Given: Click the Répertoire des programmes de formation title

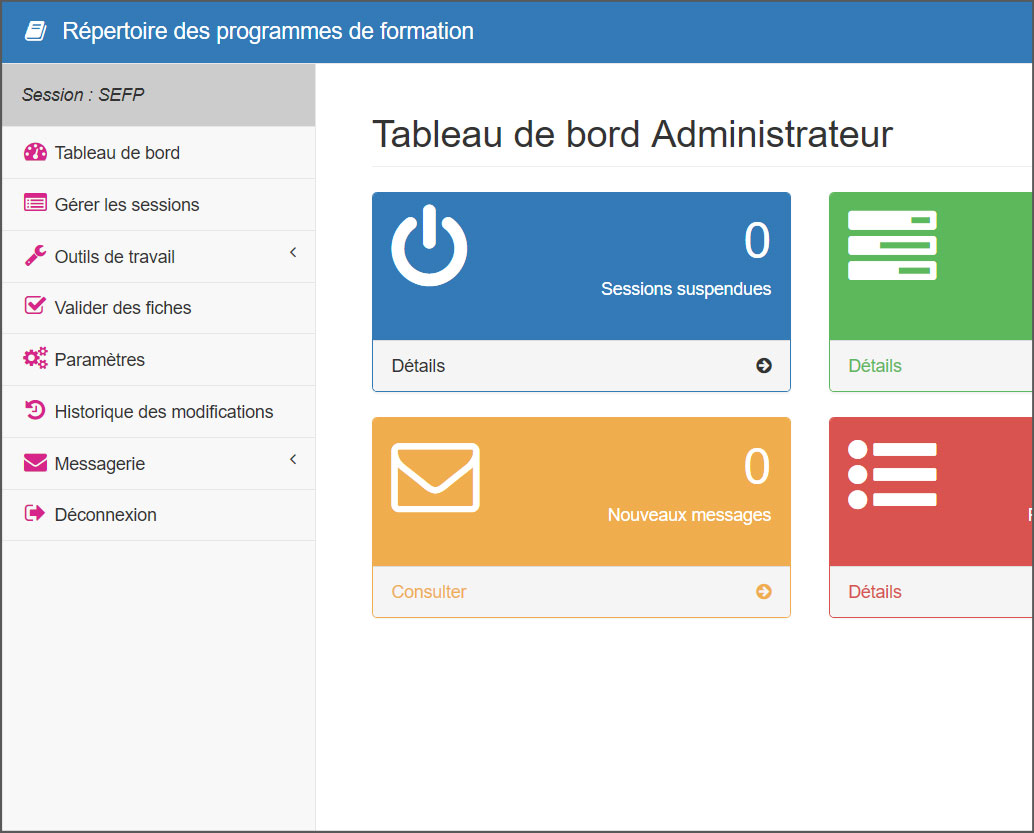Looking at the screenshot, I should [268, 31].
